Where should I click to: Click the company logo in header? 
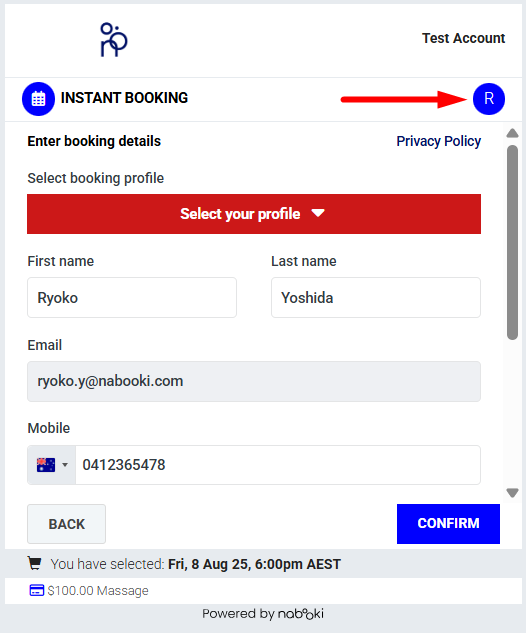click(114, 40)
